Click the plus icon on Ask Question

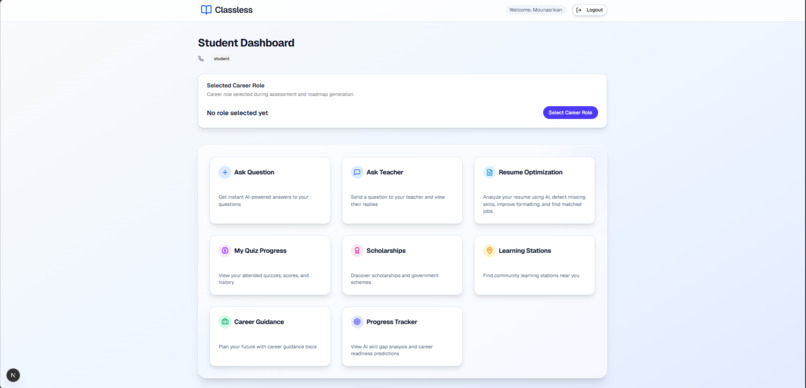225,172
